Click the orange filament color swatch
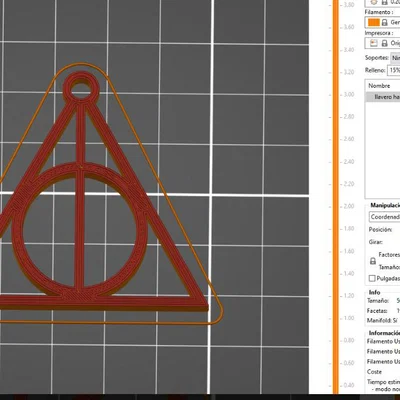This screenshot has height=400, width=400. click(374, 22)
